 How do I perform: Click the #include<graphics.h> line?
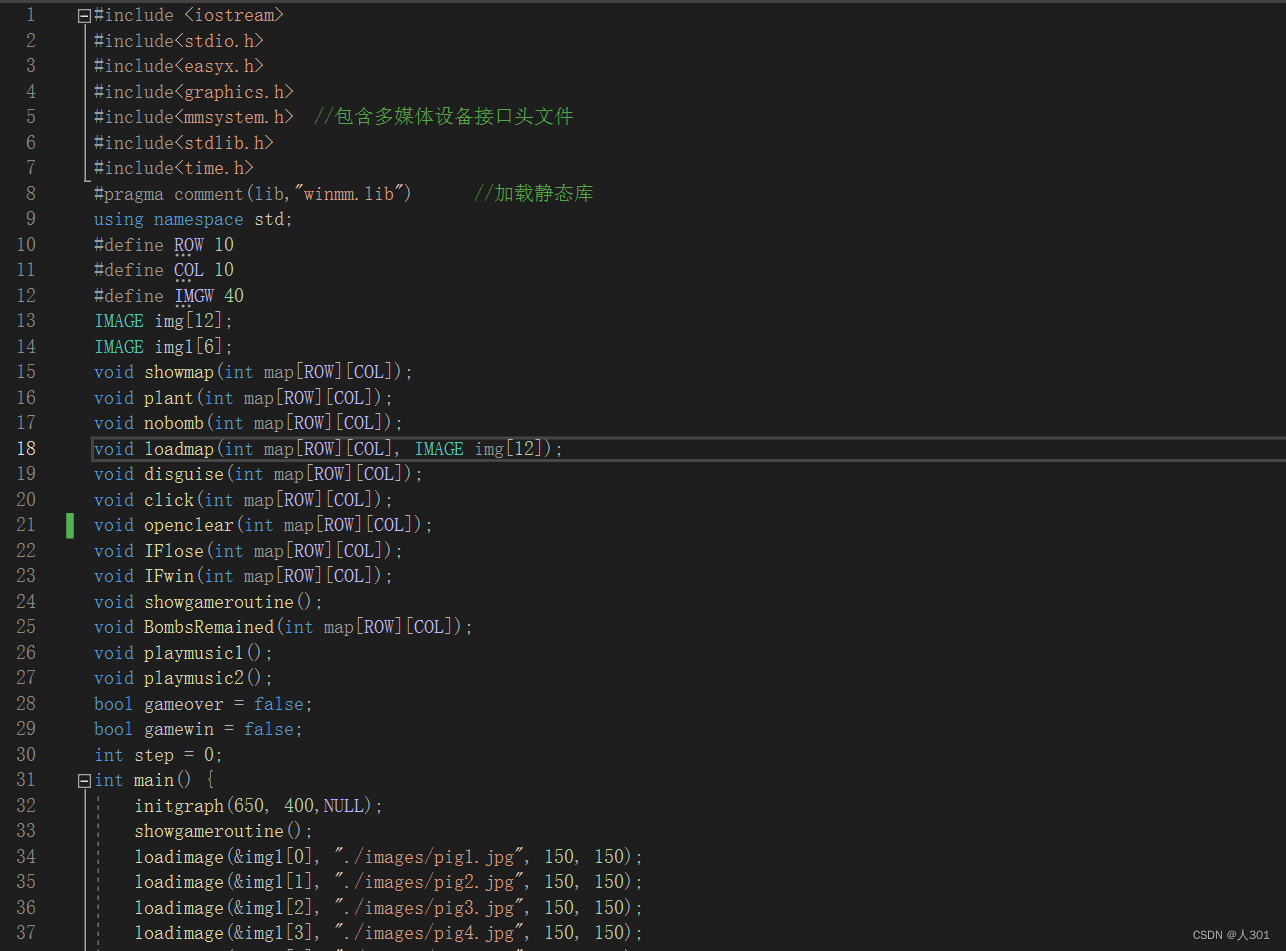click(194, 92)
